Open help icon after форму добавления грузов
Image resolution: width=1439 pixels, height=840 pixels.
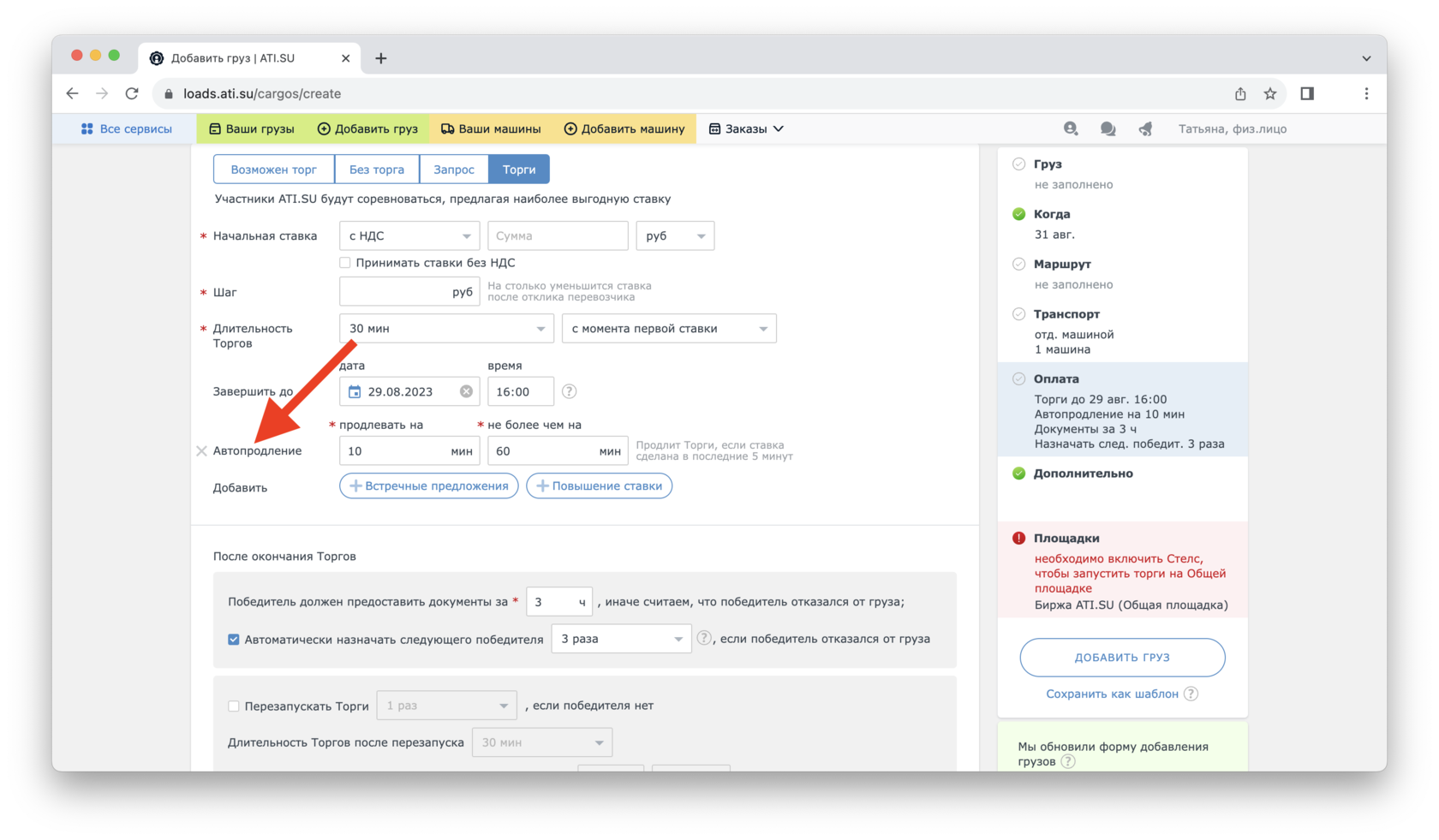coord(1067,761)
